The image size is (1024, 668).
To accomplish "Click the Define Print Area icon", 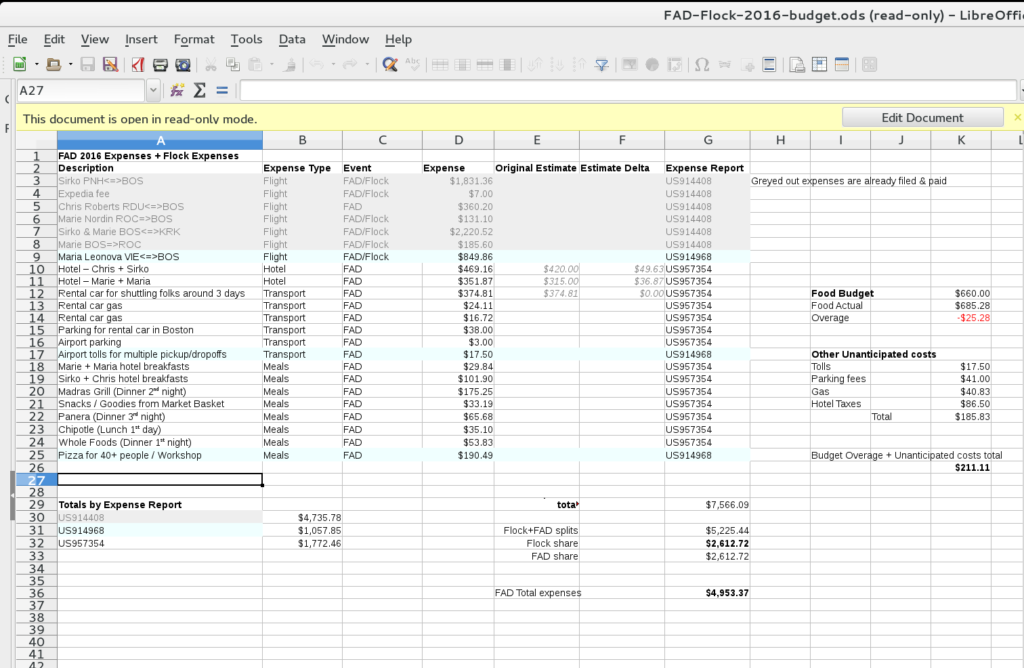I will 797,65.
